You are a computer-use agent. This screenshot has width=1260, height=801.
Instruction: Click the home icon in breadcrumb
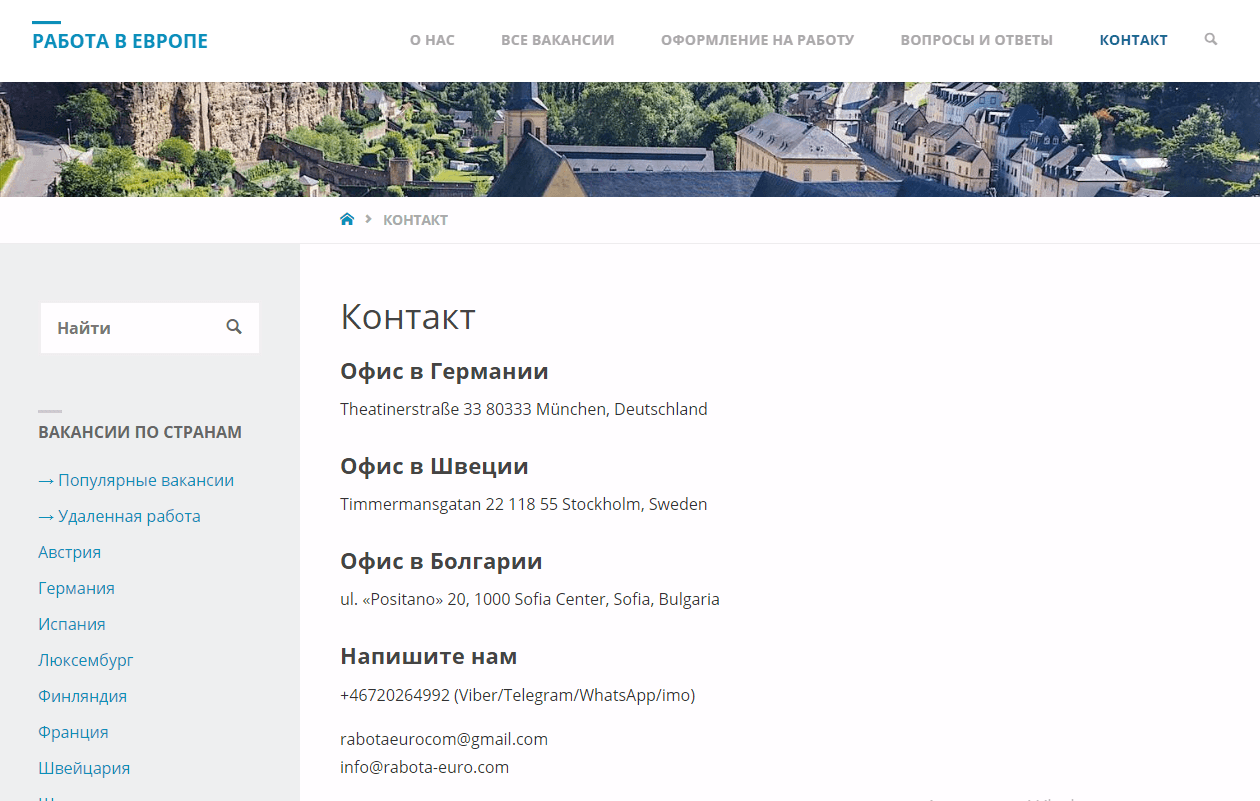point(347,220)
